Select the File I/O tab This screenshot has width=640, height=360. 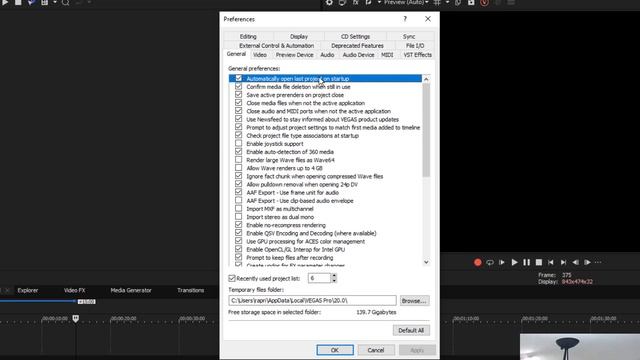pos(415,46)
